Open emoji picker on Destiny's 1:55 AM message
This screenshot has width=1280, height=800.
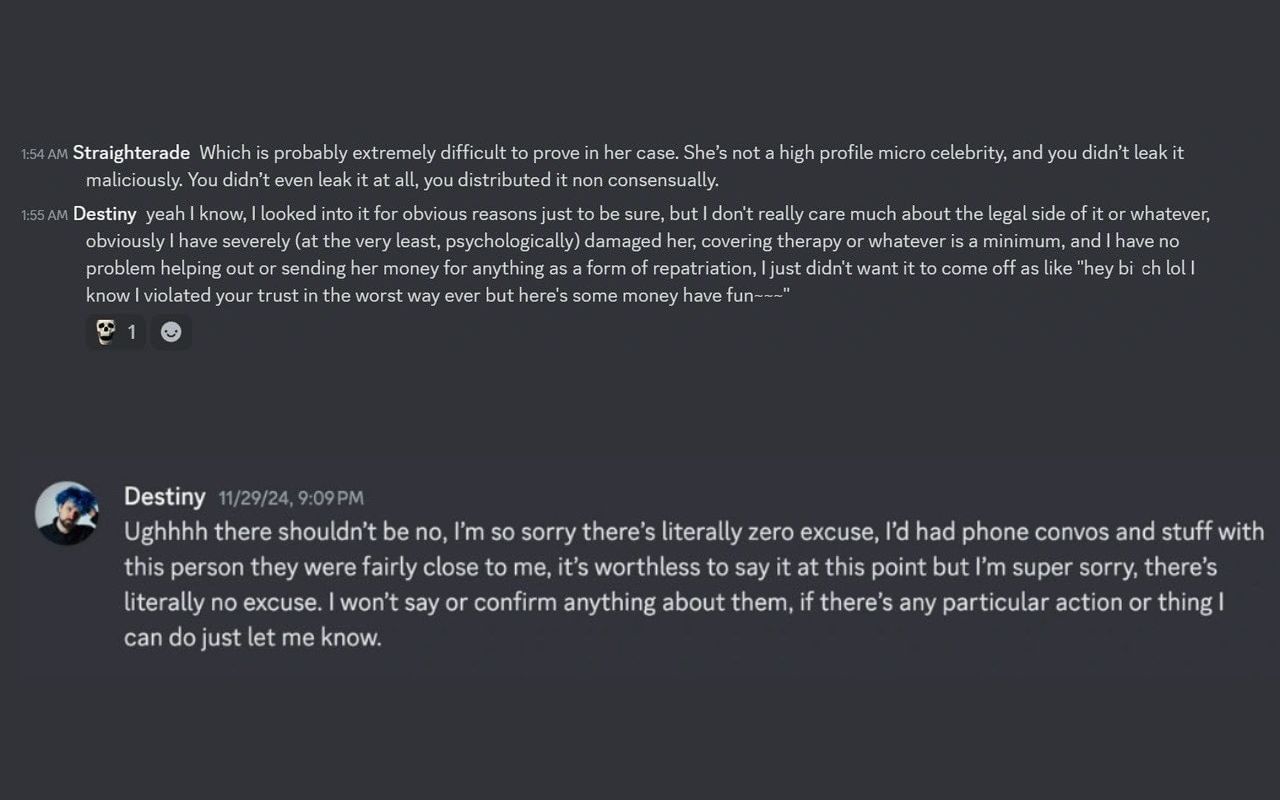click(x=171, y=332)
